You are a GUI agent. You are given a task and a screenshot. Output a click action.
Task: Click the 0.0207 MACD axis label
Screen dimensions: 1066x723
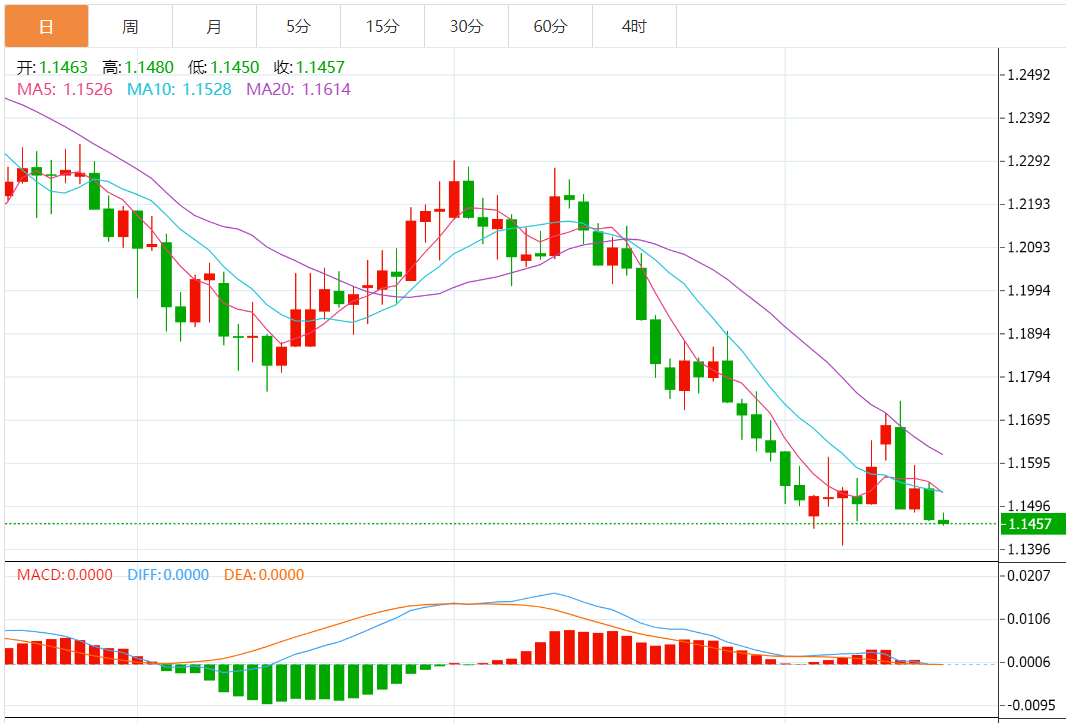[1030, 576]
